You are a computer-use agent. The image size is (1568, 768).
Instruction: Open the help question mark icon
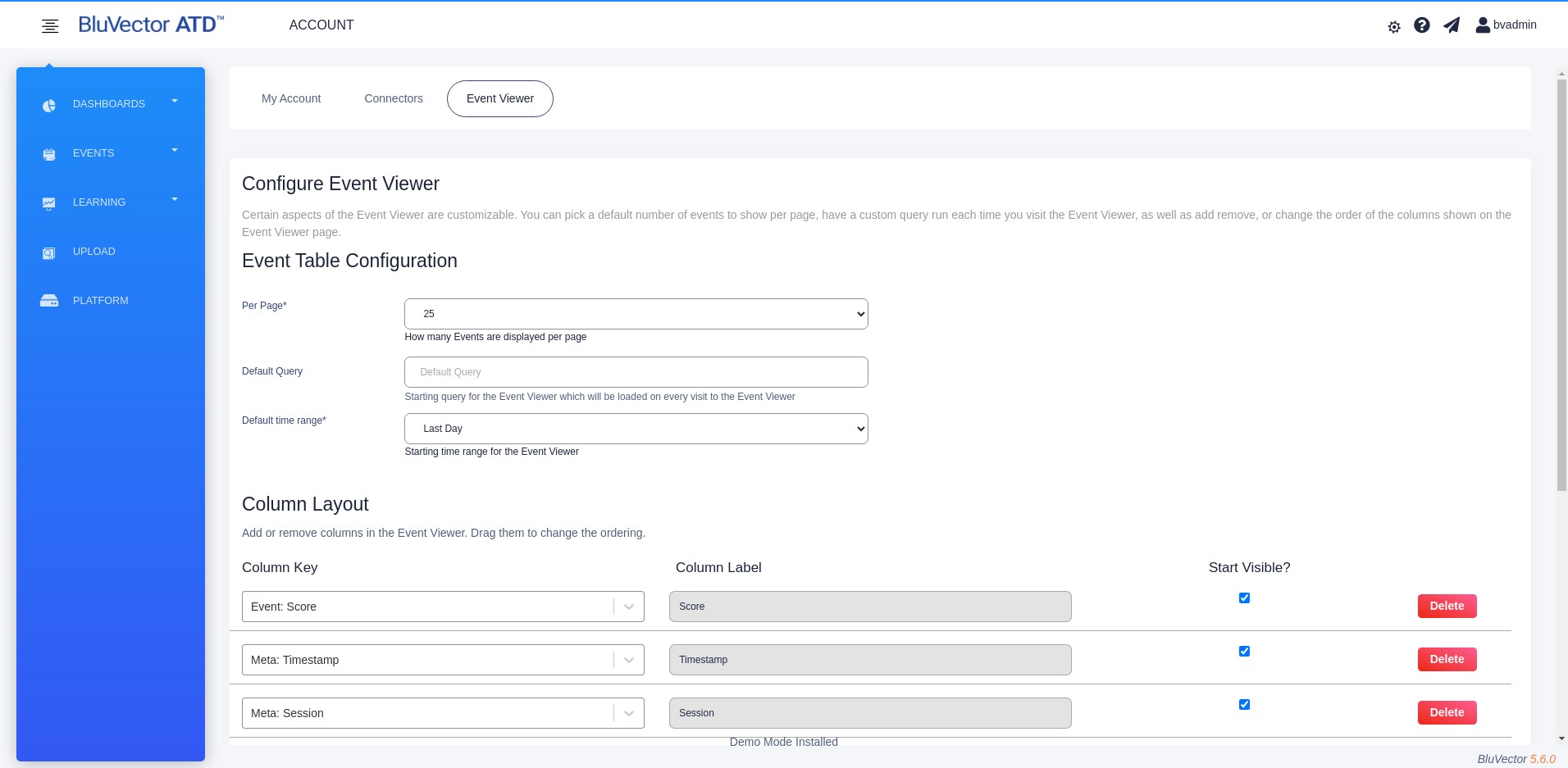(x=1422, y=25)
